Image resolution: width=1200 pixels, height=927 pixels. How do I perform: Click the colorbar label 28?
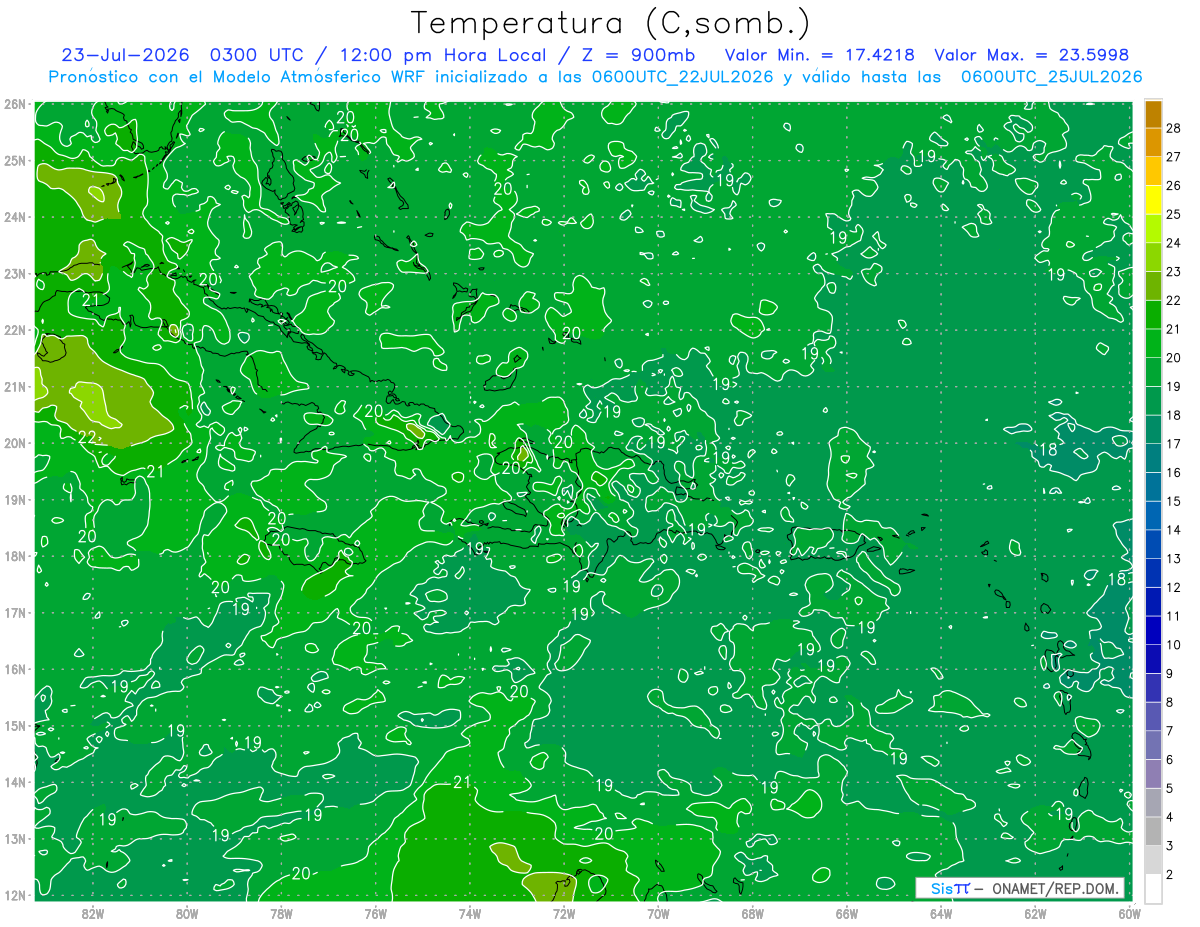click(x=1174, y=128)
